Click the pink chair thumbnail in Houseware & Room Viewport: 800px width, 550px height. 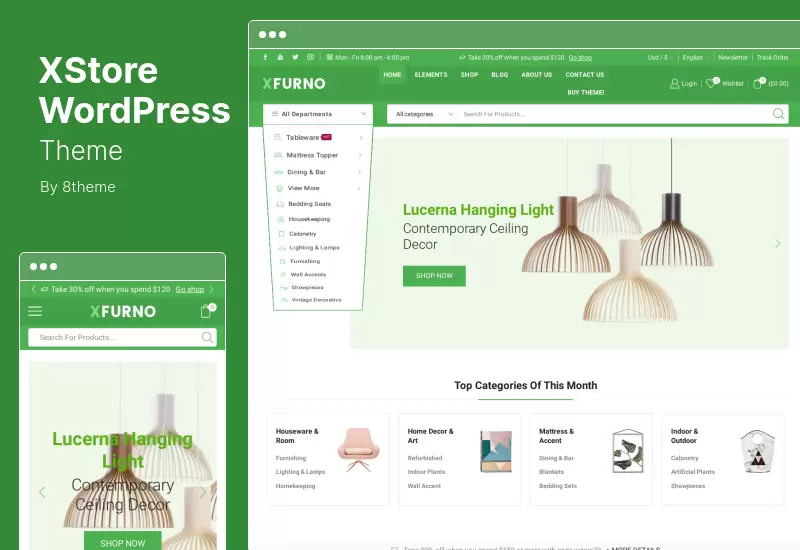coord(358,450)
